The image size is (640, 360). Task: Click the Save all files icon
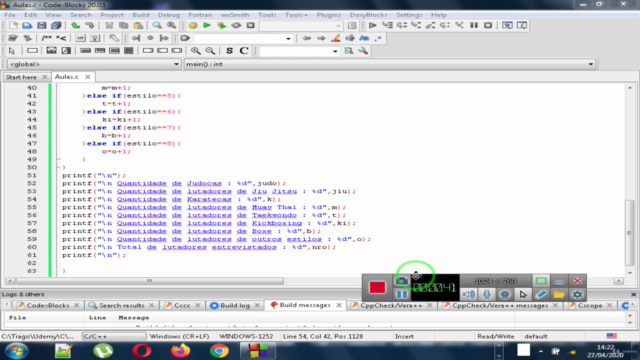coord(56,25)
